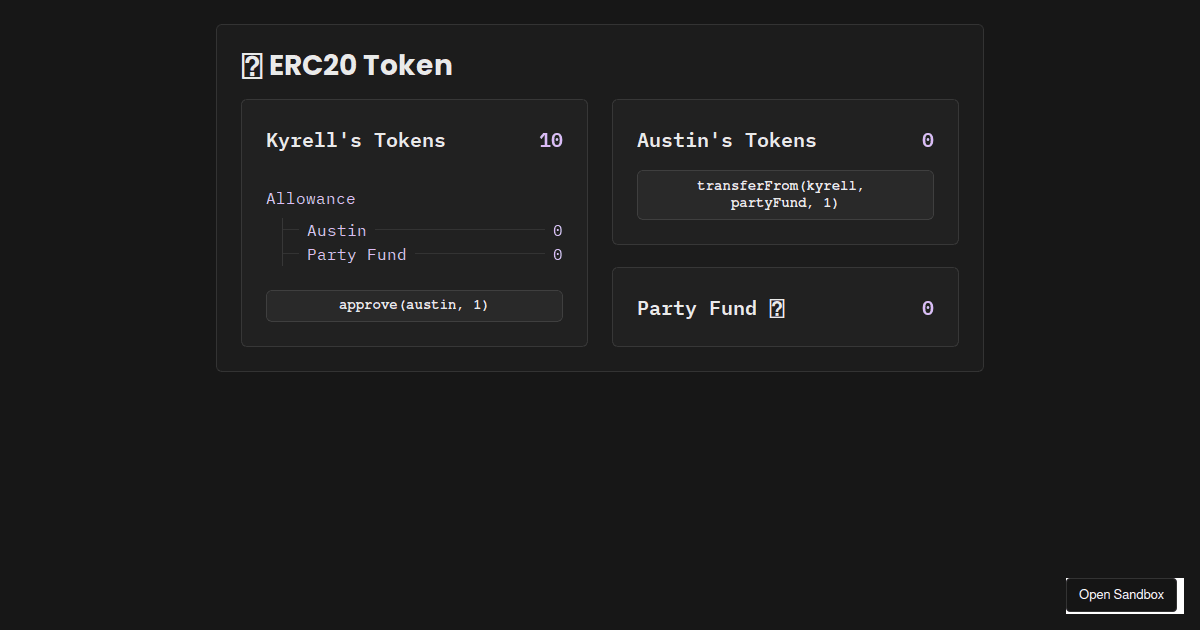Click the Austin's Tokens heading text
Screen dimensions: 1200x630
pyautogui.click(x=727, y=140)
